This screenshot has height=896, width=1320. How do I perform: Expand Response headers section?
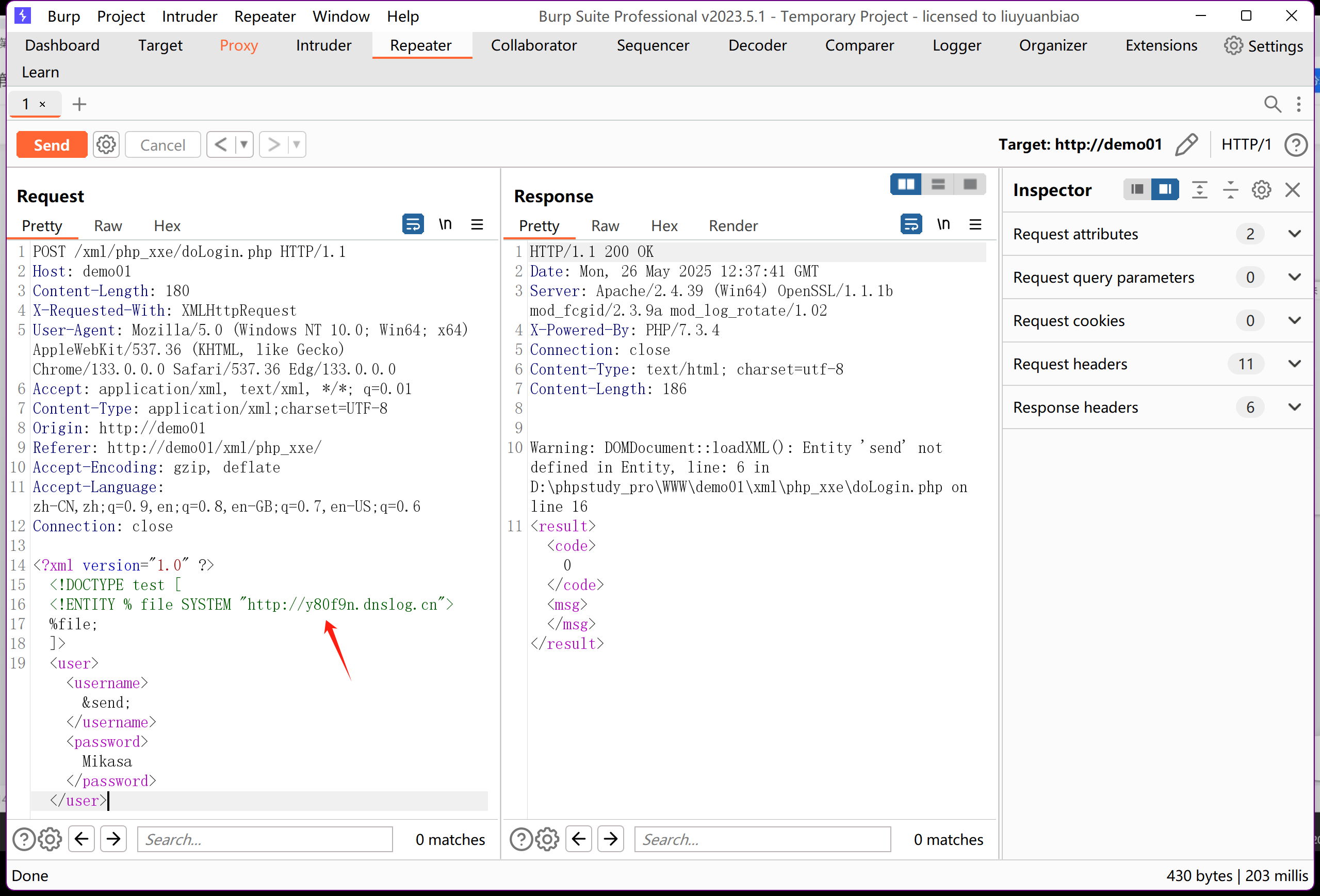[x=1294, y=408]
